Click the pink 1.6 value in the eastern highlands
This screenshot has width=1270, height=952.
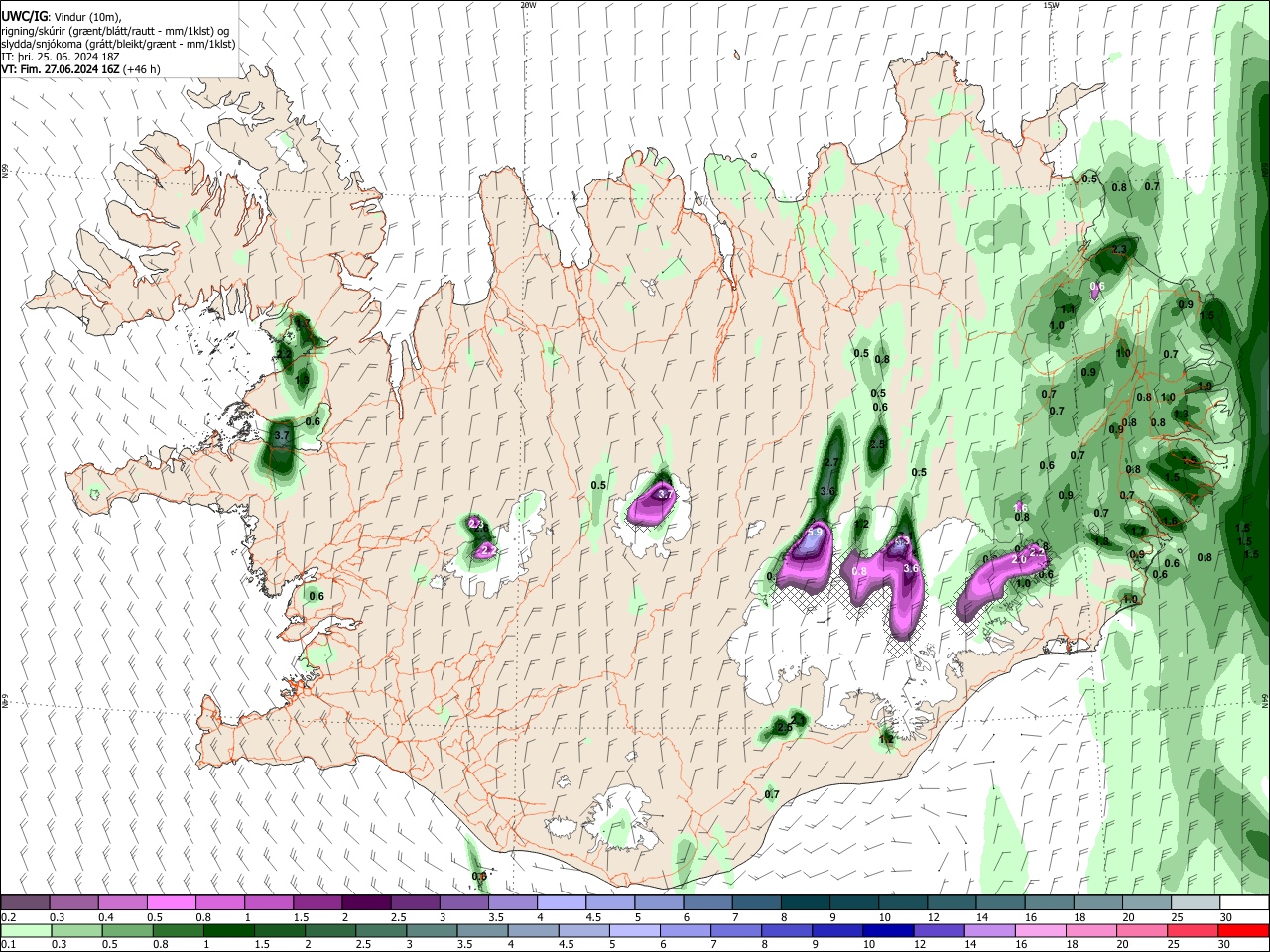click(x=1020, y=507)
